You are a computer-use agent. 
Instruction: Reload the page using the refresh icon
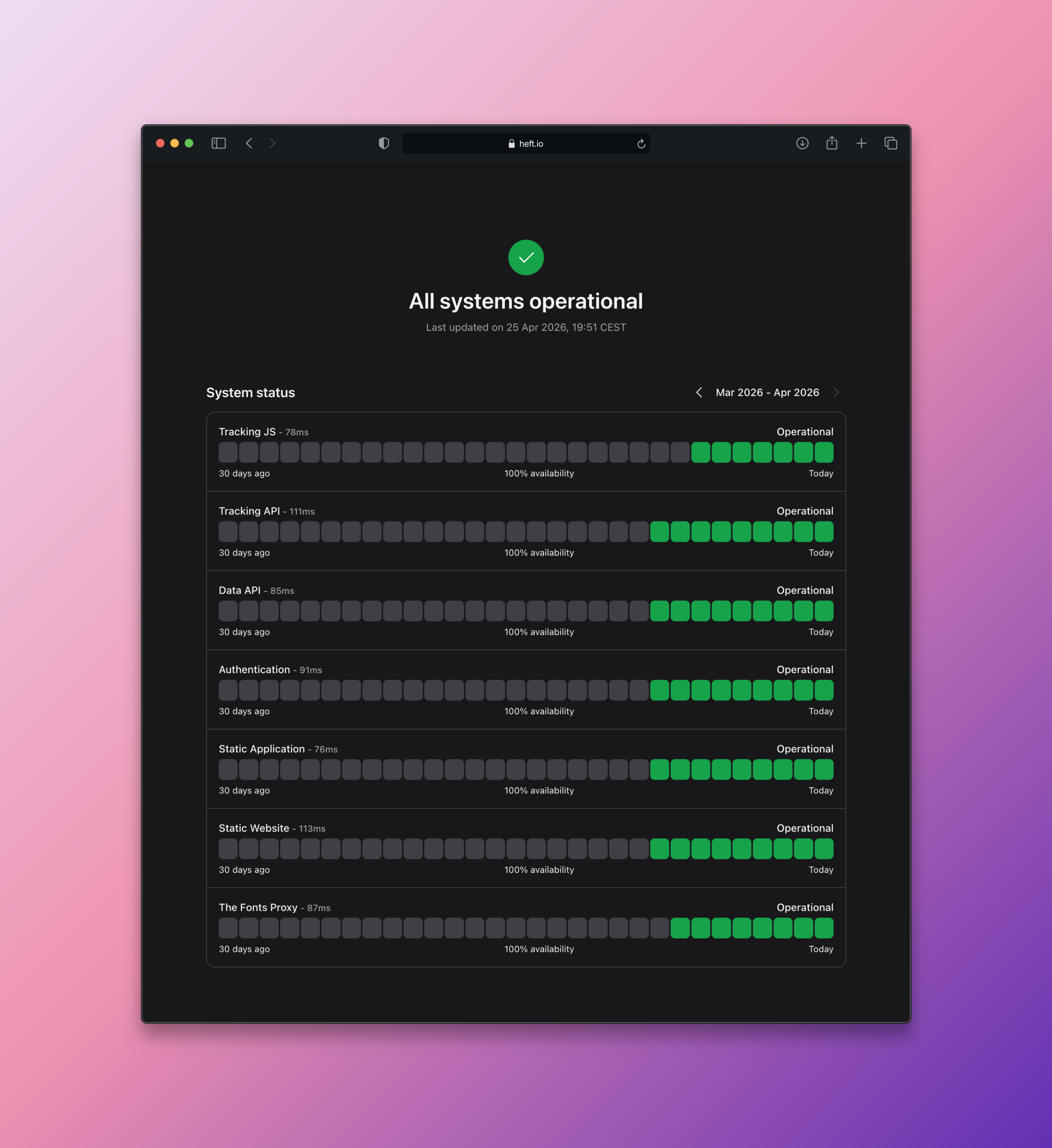pyautogui.click(x=641, y=143)
